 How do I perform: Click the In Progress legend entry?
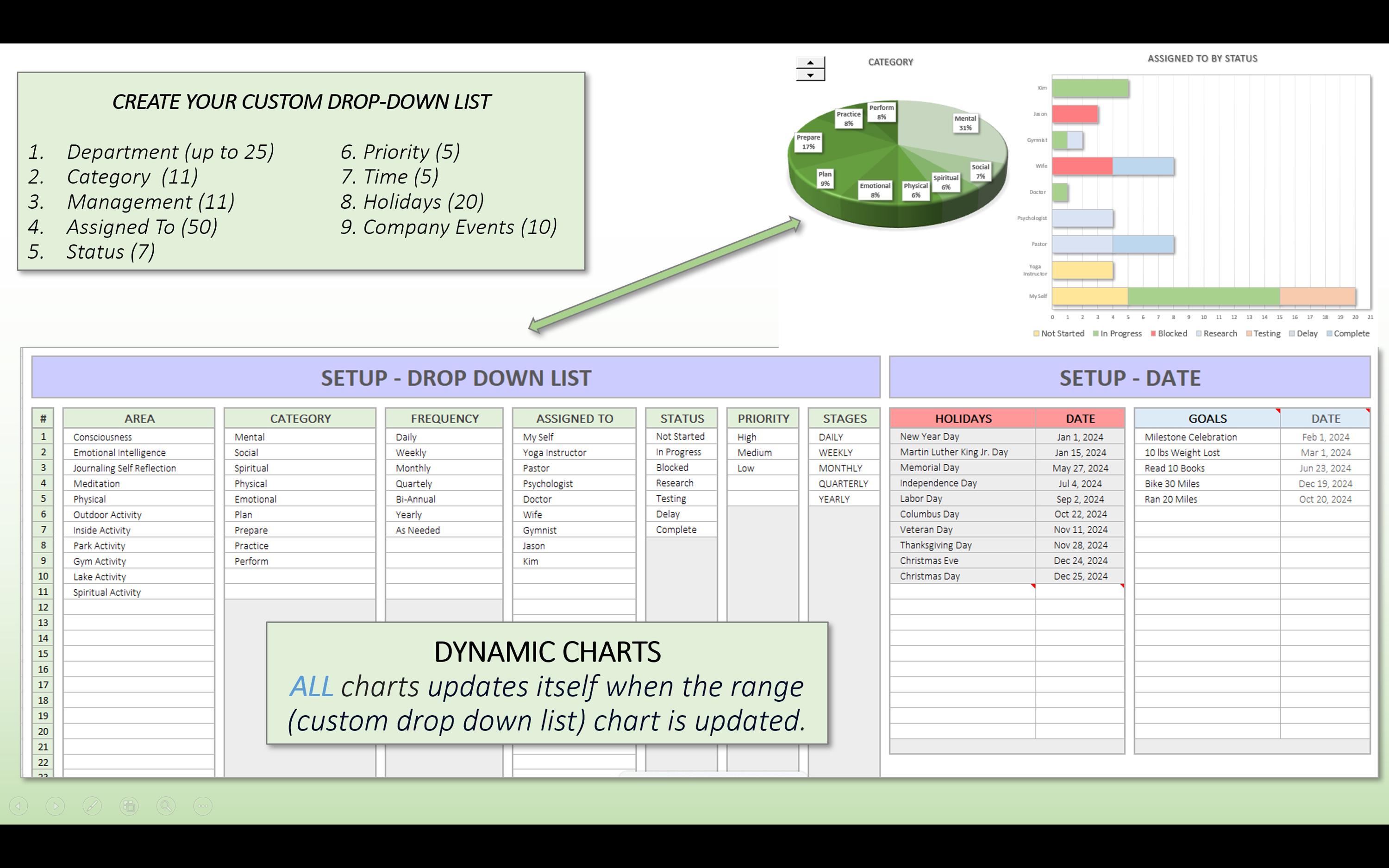[1117, 333]
